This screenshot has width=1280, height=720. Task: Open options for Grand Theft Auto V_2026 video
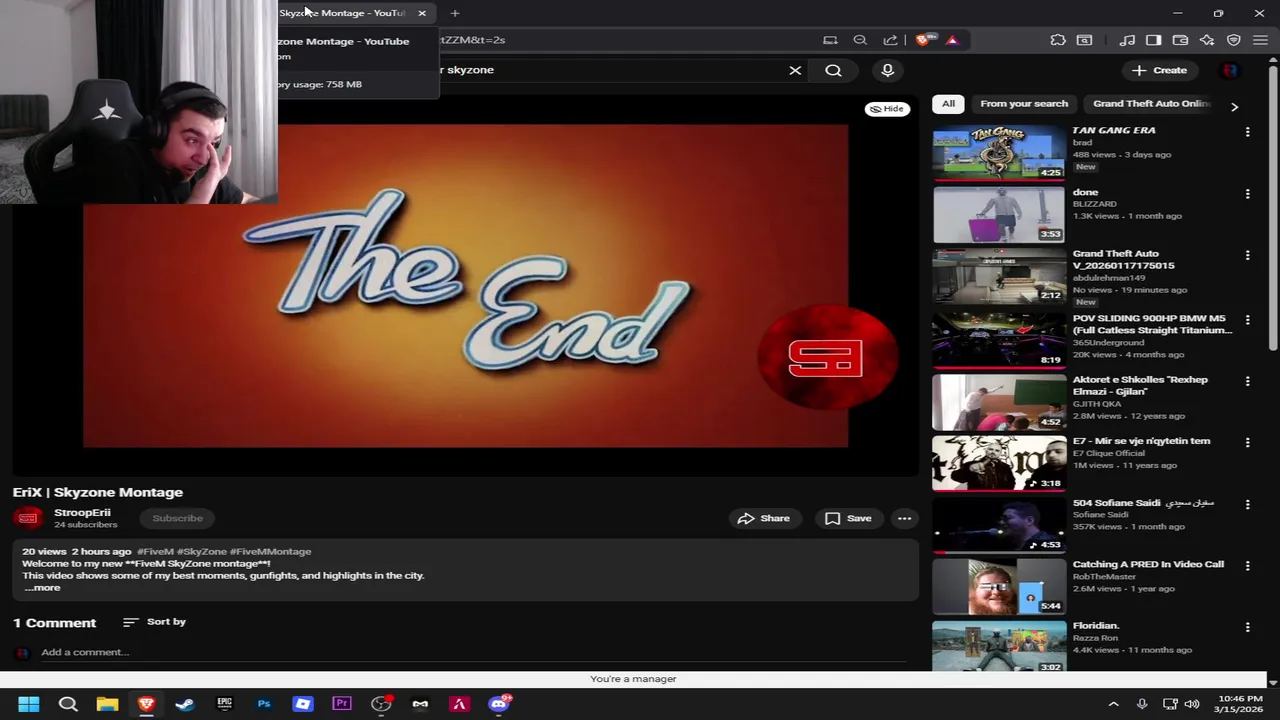tap(1247, 256)
